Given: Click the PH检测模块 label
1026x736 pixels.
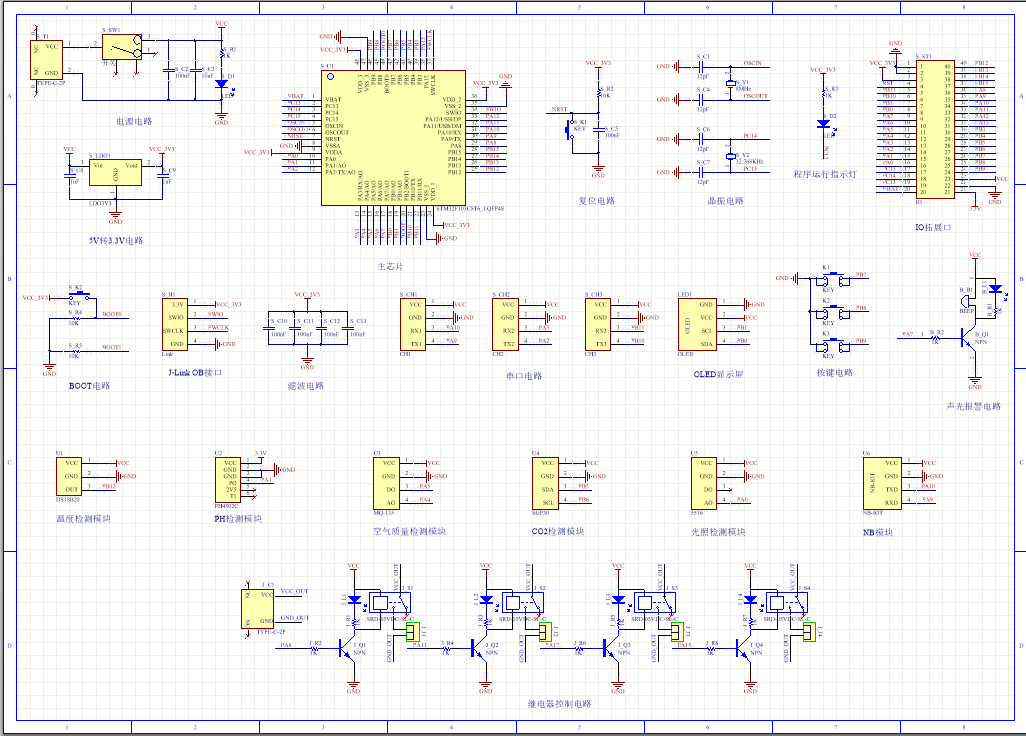Looking at the screenshot, I should pyautogui.click(x=238, y=519).
